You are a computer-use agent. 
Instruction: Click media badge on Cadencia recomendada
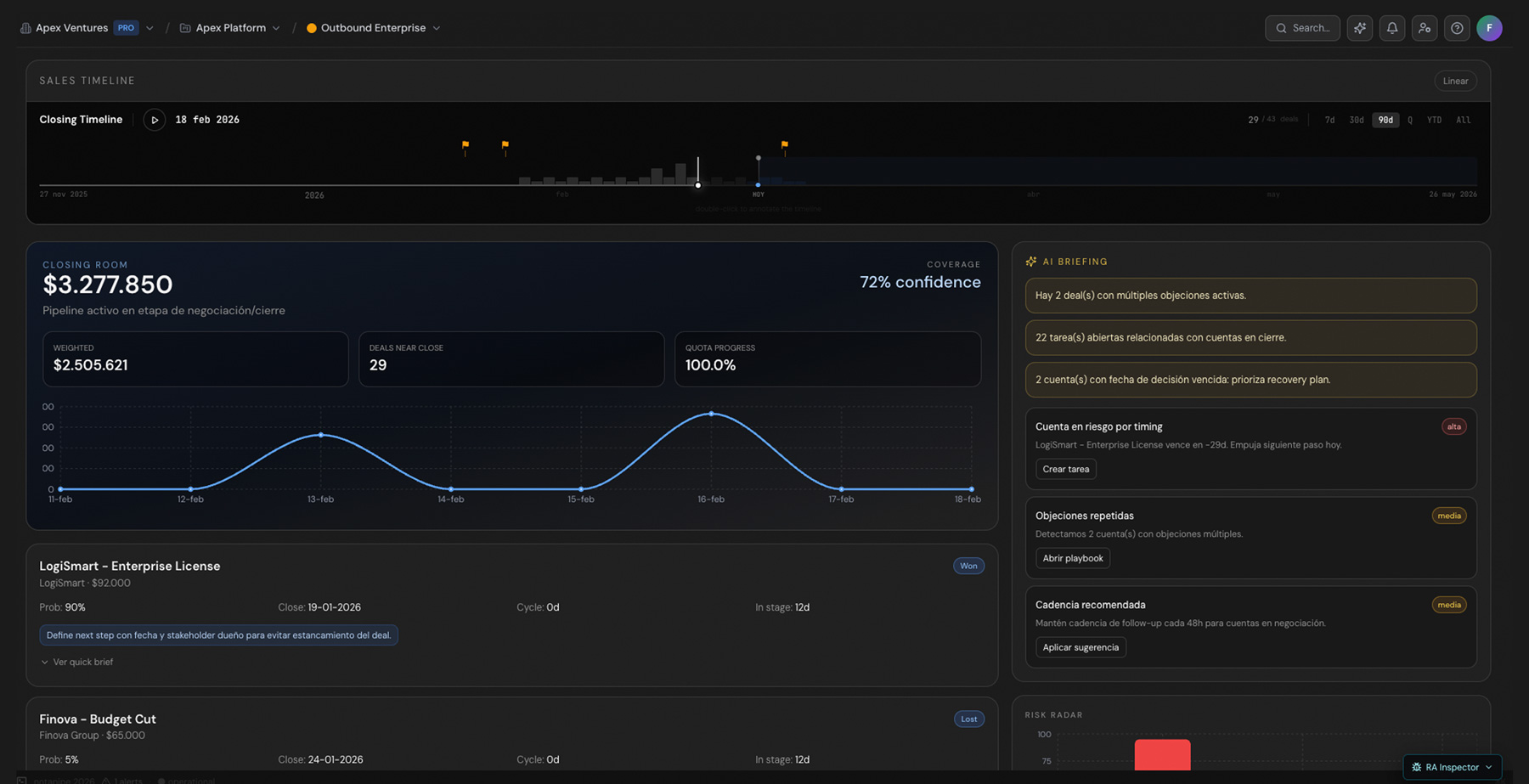(x=1448, y=605)
